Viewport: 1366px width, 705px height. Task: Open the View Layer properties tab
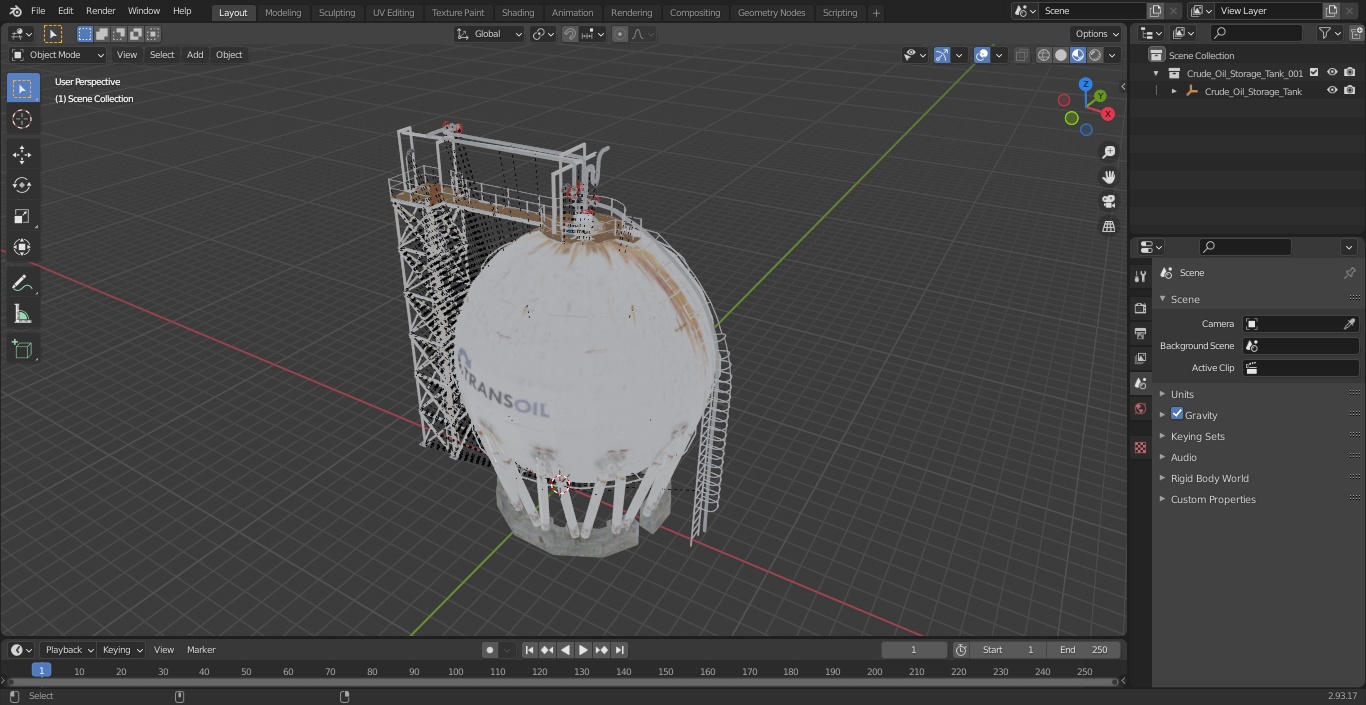pyautogui.click(x=1140, y=358)
